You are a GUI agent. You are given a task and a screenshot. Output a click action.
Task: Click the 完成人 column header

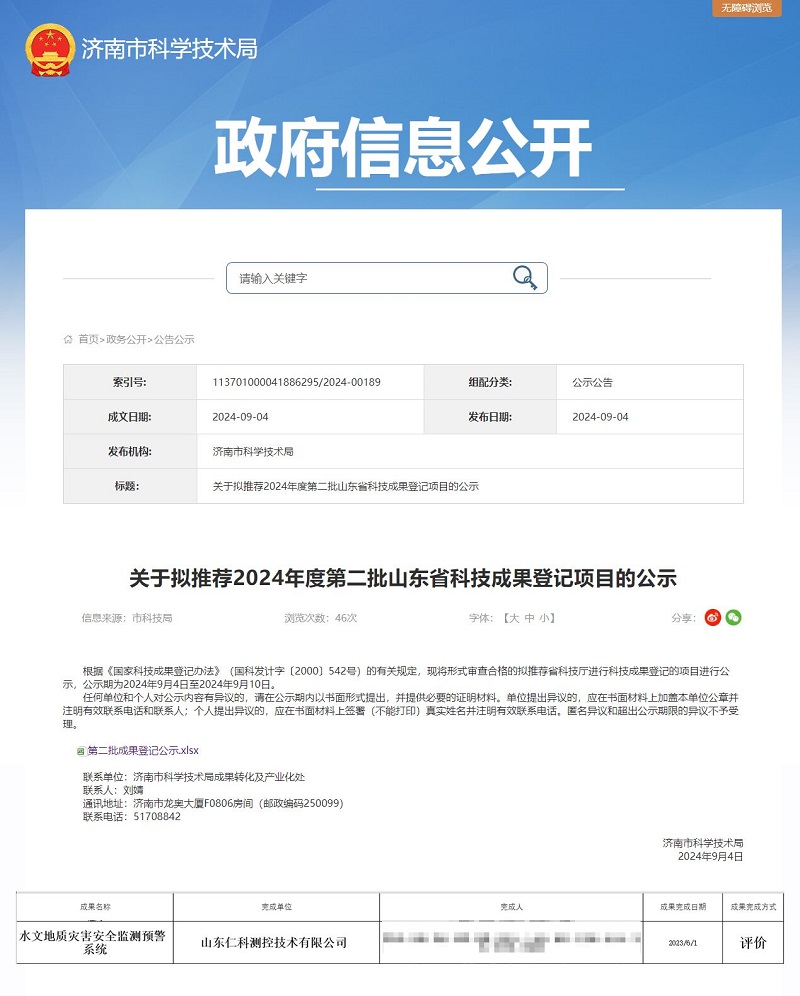tap(511, 907)
